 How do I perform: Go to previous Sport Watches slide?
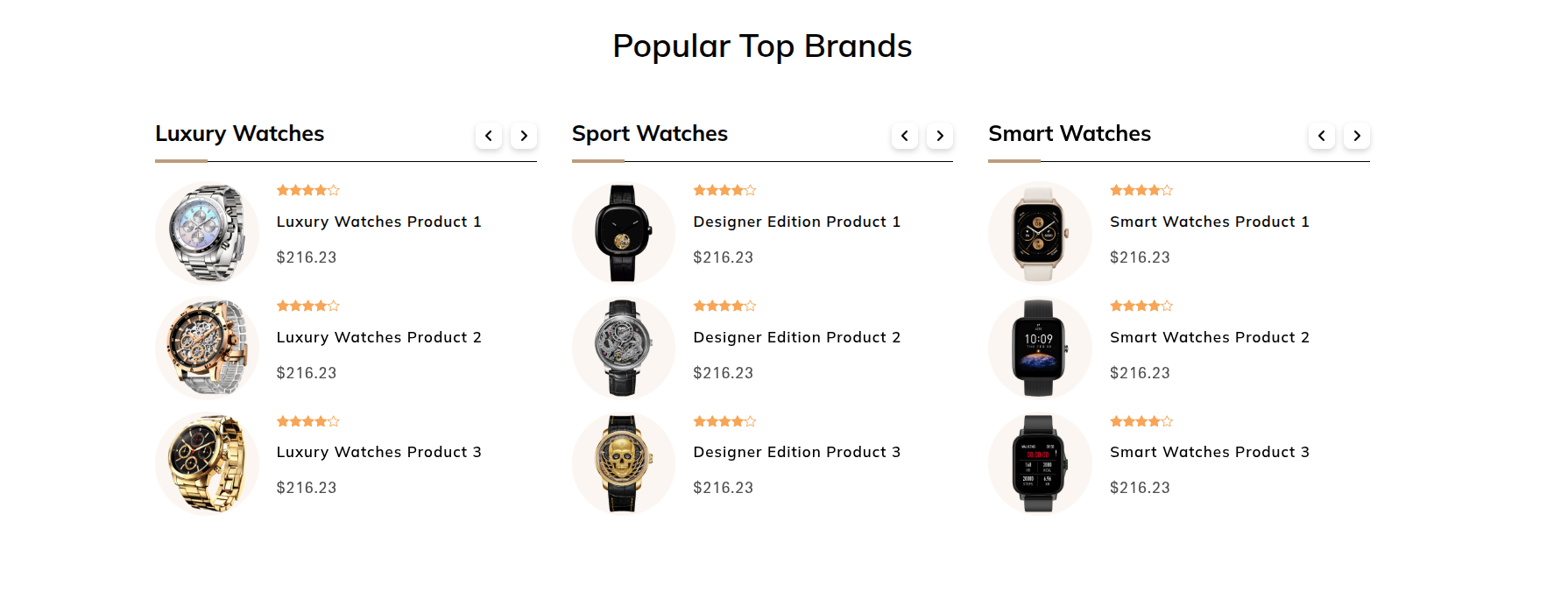click(x=905, y=136)
